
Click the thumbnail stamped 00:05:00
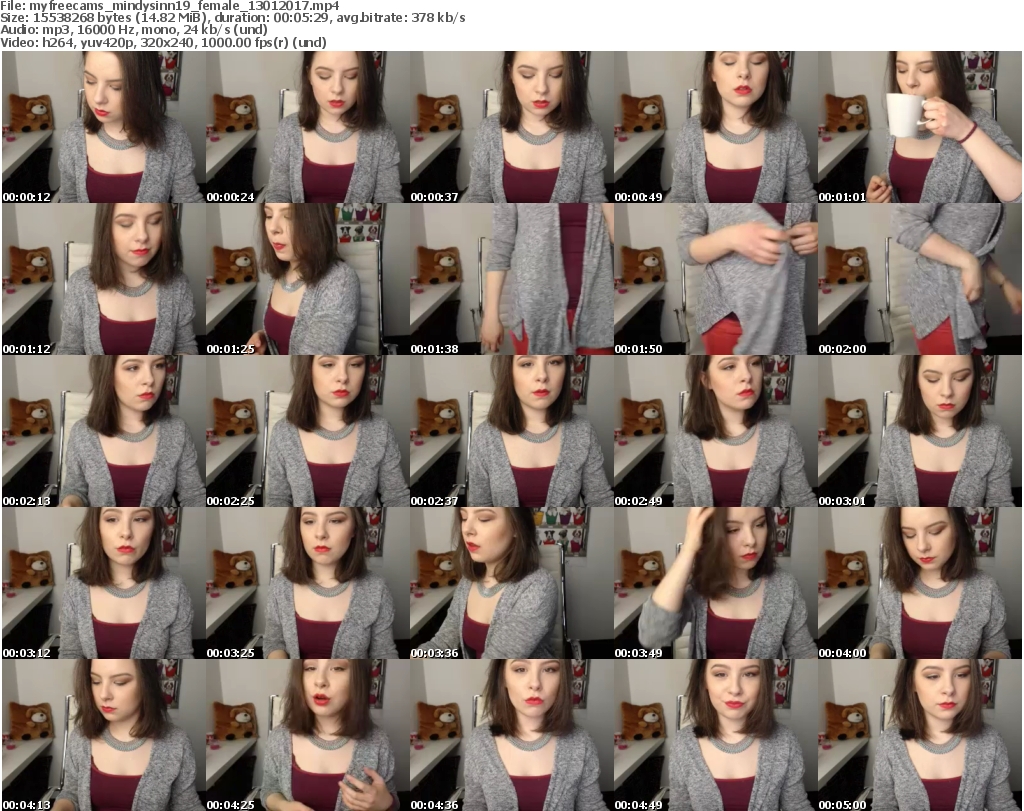tap(920, 735)
